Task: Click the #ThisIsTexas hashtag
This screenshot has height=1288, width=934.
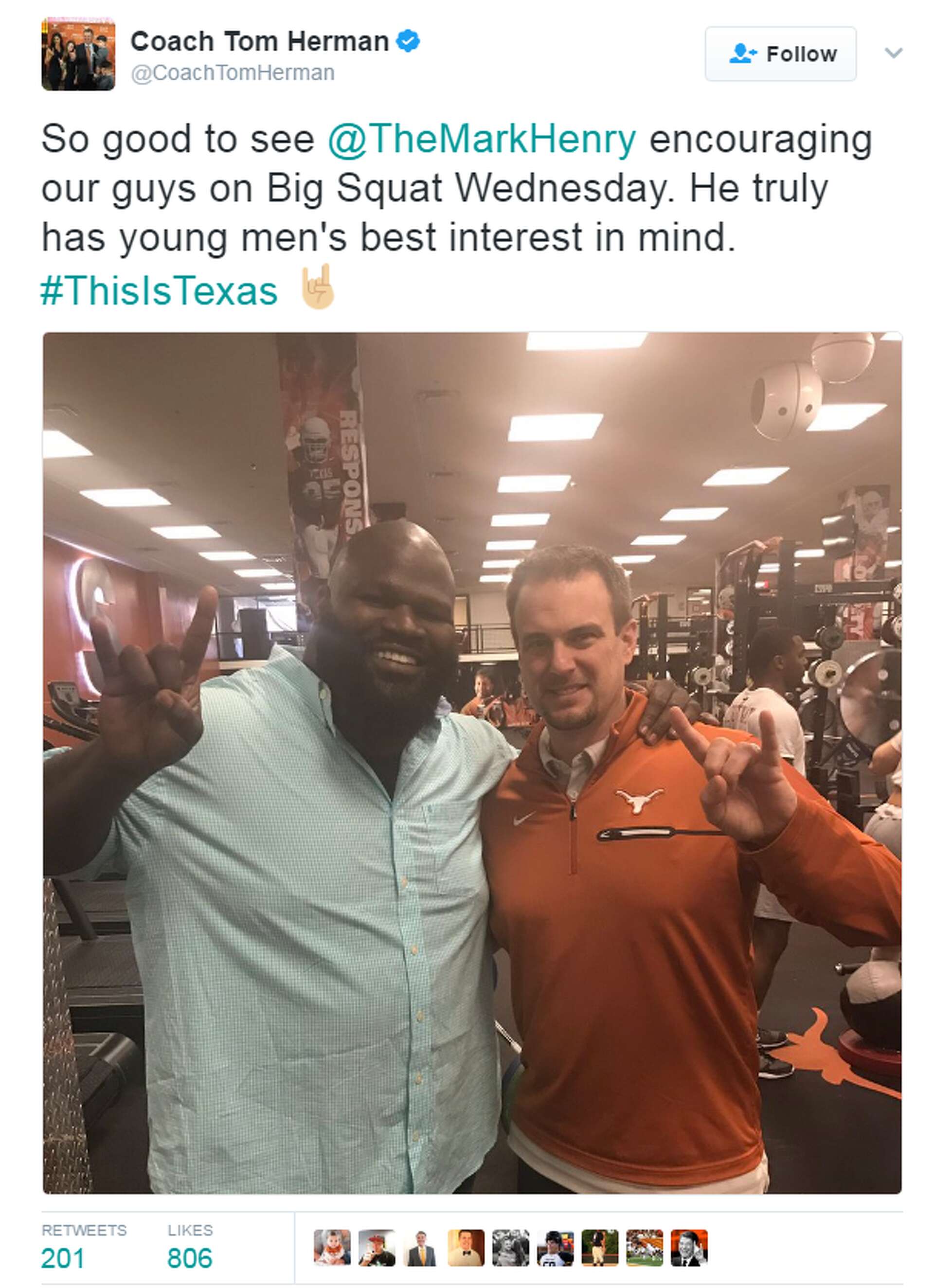Action: coord(159,291)
